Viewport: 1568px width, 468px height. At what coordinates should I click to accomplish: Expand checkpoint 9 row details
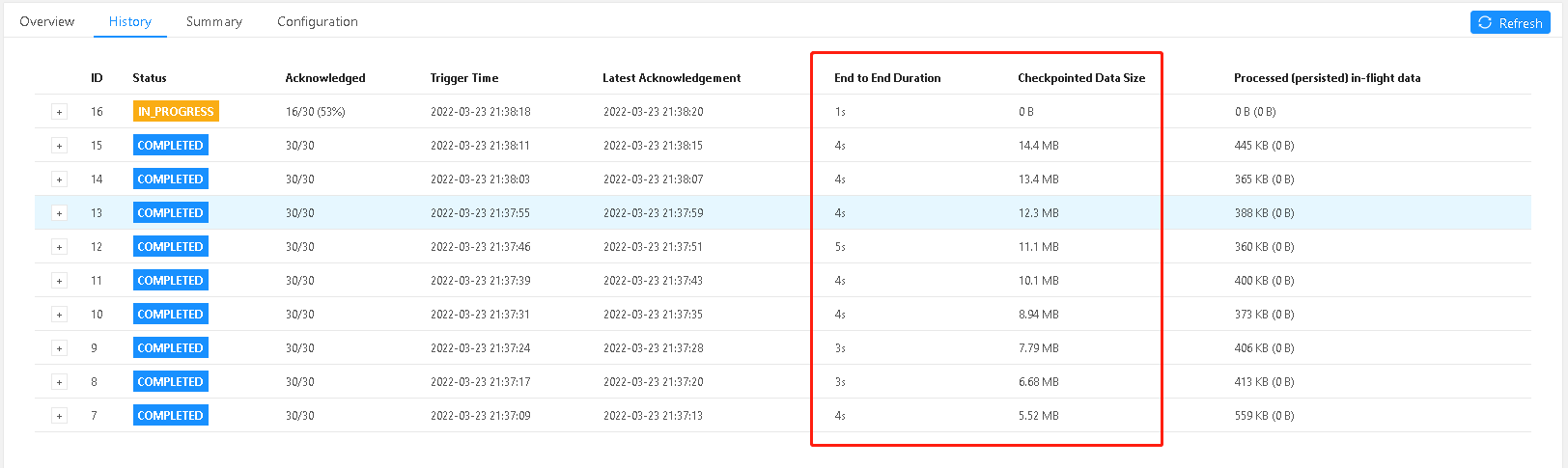point(59,348)
